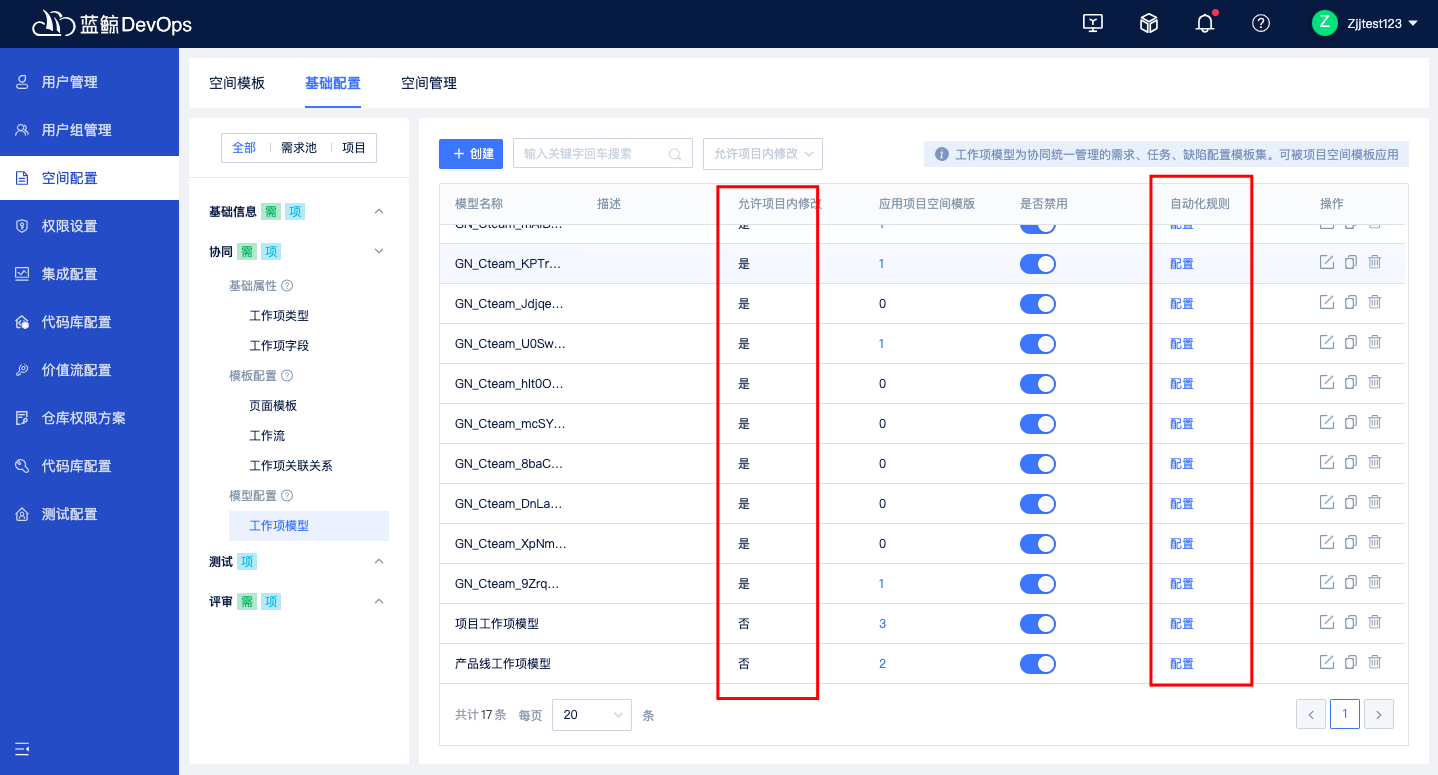Toggle the switch for 项目工作项模型
Image resolution: width=1438 pixels, height=775 pixels.
pyautogui.click(x=1038, y=624)
